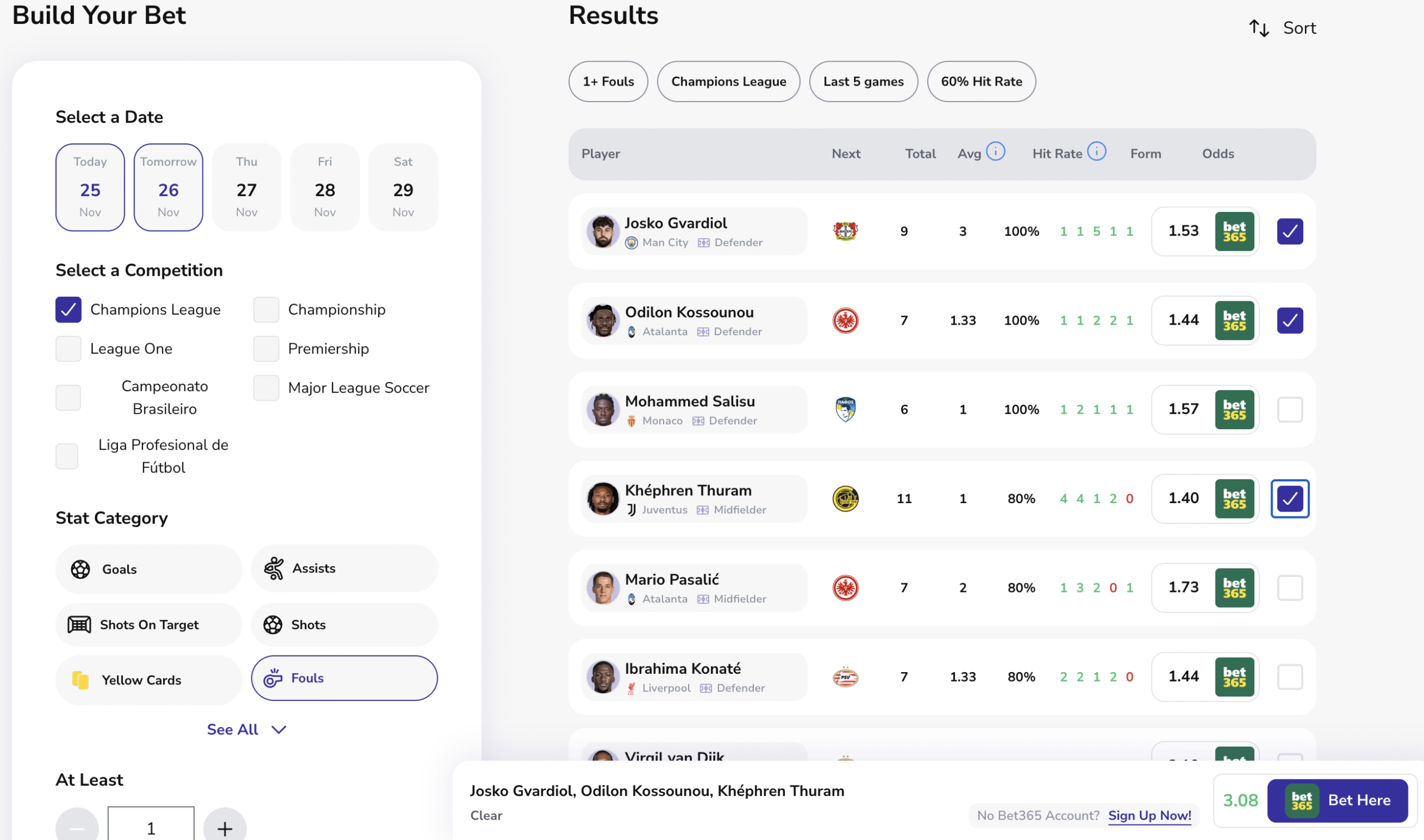This screenshot has width=1424, height=840.
Task: Uncheck the Champions League competition checkbox
Action: click(x=68, y=310)
